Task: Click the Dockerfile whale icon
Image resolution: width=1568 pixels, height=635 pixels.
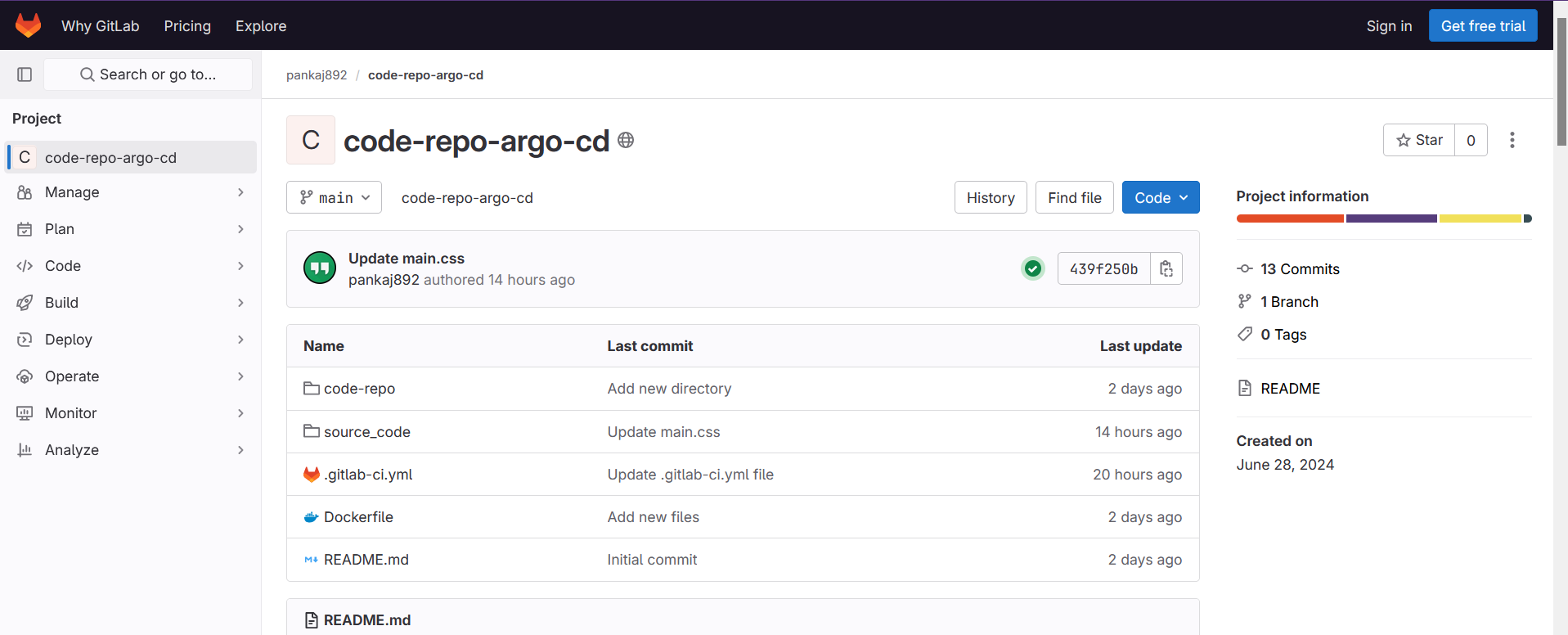Action: tap(312, 517)
